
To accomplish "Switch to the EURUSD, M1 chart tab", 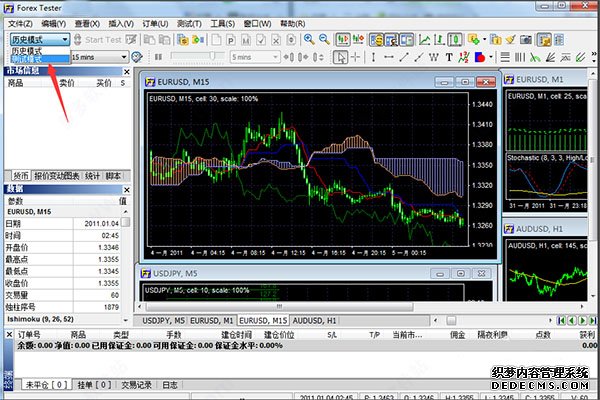I will coord(212,320).
